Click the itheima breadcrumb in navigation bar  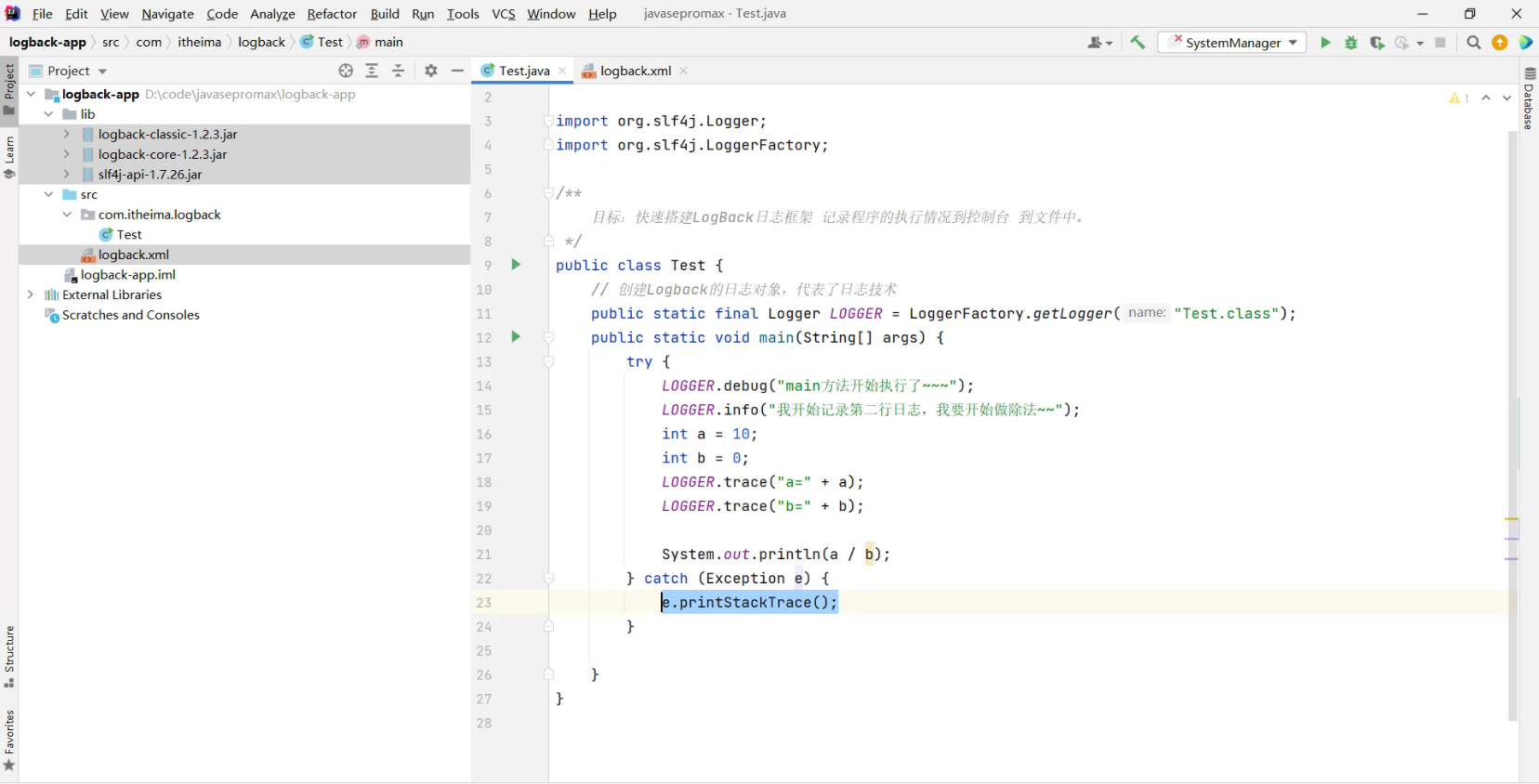coord(199,42)
